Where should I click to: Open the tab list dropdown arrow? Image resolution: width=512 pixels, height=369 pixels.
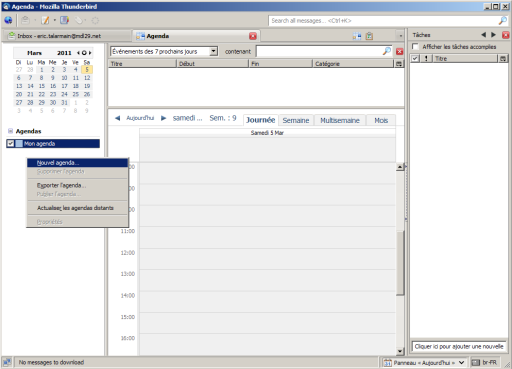click(x=400, y=36)
